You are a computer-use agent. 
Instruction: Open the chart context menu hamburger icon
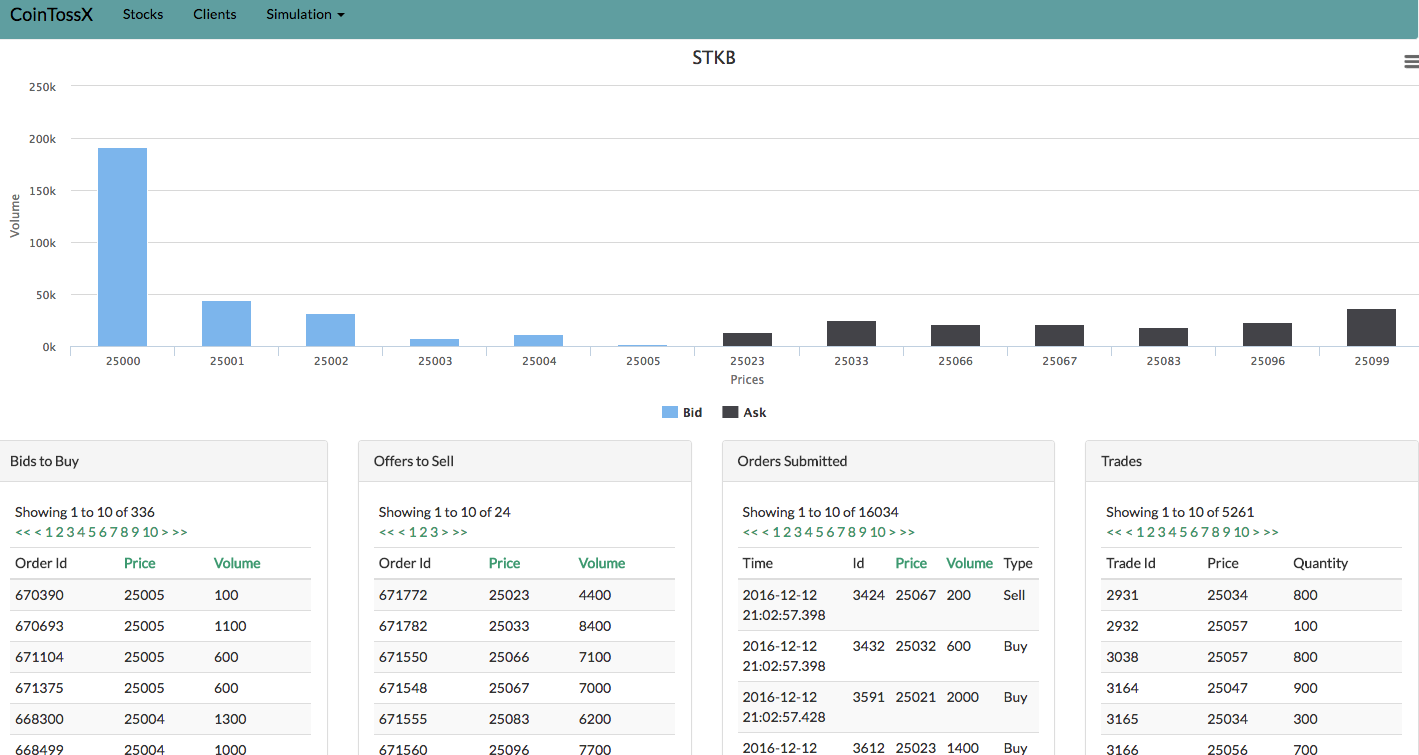[x=1411, y=62]
